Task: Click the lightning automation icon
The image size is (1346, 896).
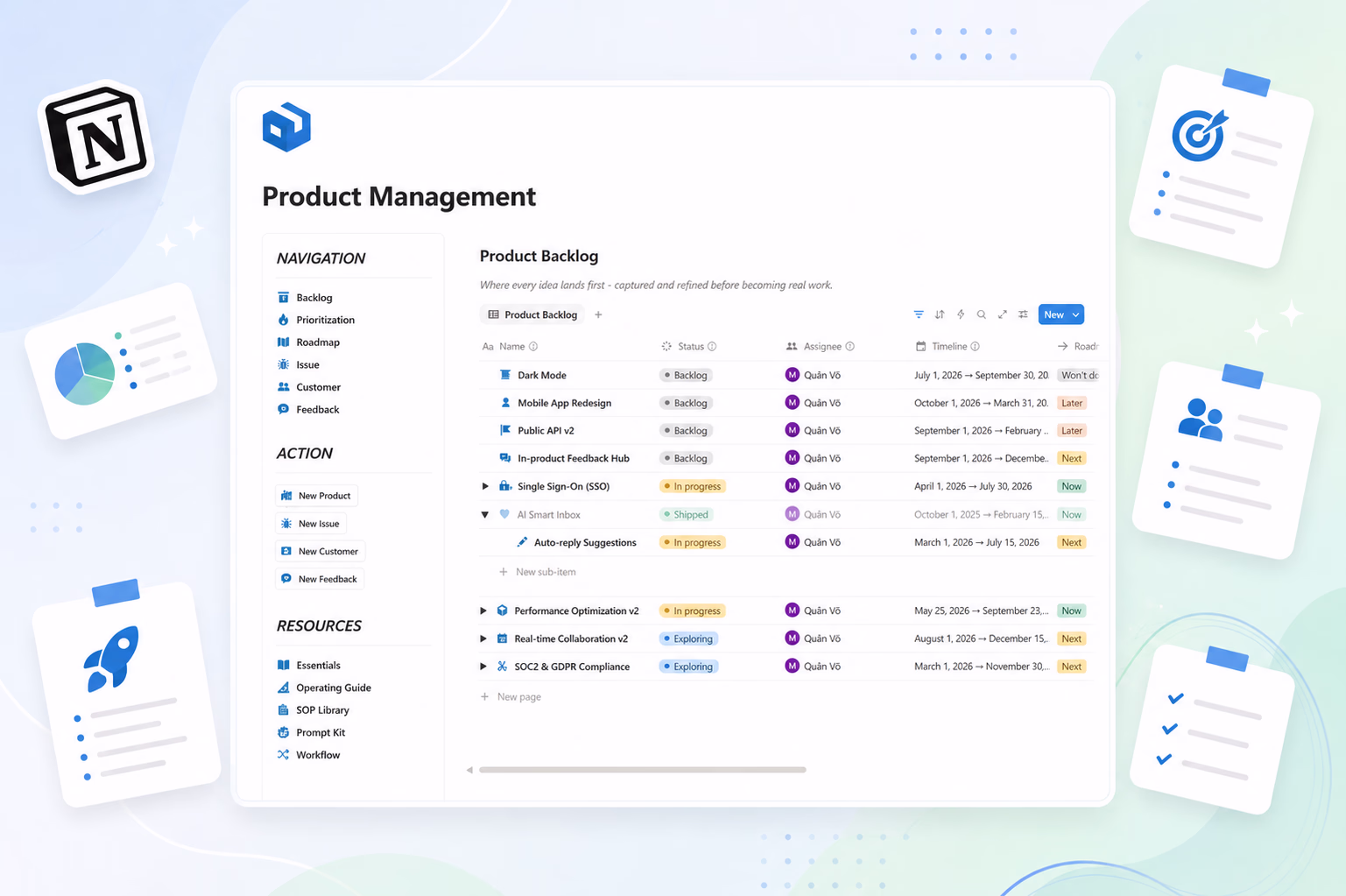Action: (961, 314)
